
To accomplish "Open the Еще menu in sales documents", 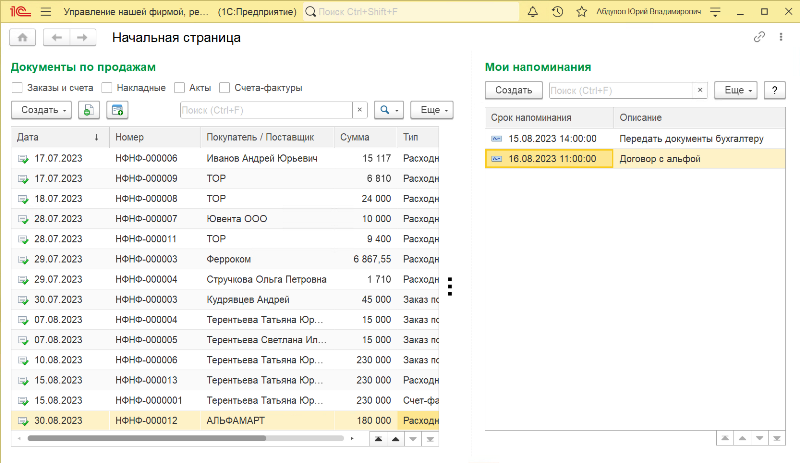I will point(432,110).
